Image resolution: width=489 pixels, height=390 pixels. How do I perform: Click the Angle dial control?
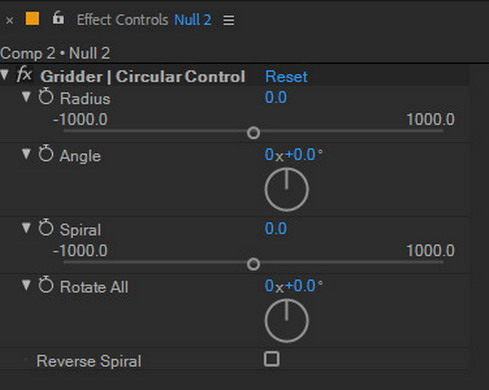(287, 189)
